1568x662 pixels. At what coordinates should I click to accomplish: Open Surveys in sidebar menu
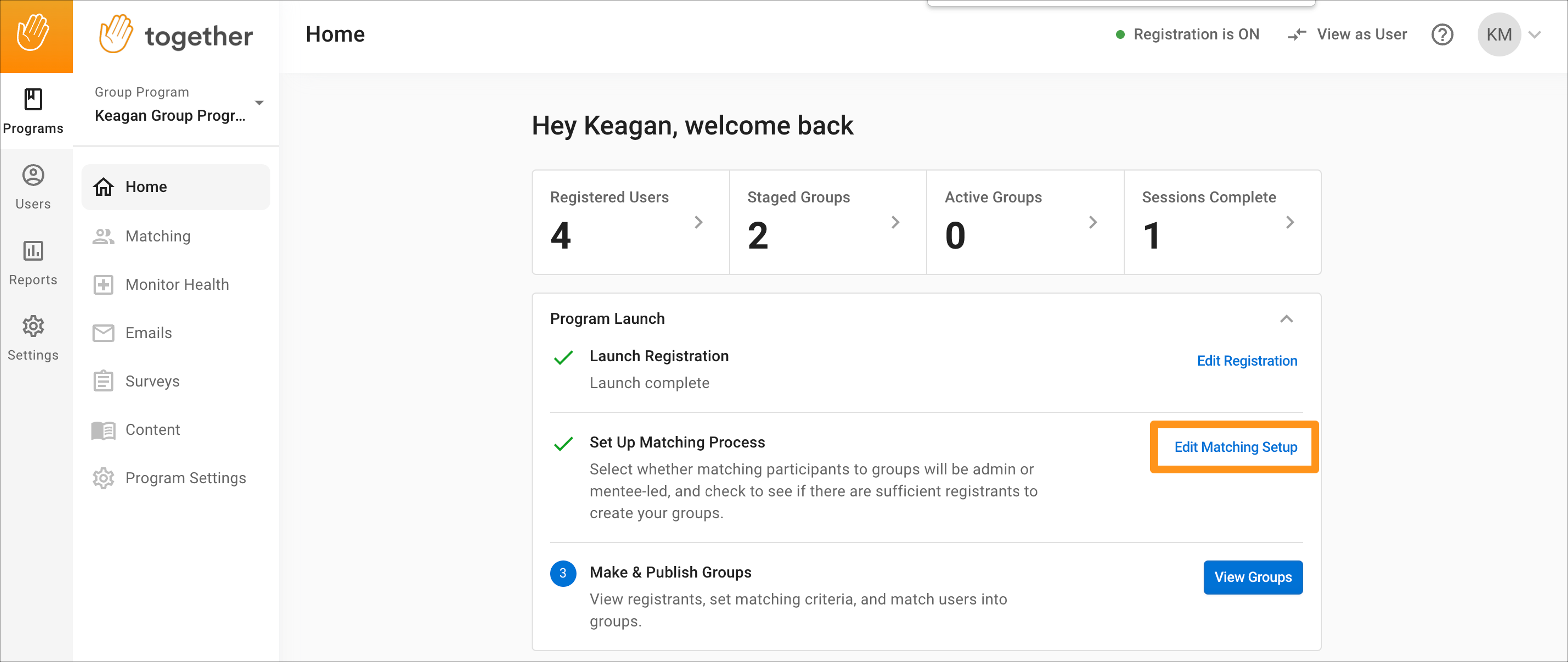(176, 381)
